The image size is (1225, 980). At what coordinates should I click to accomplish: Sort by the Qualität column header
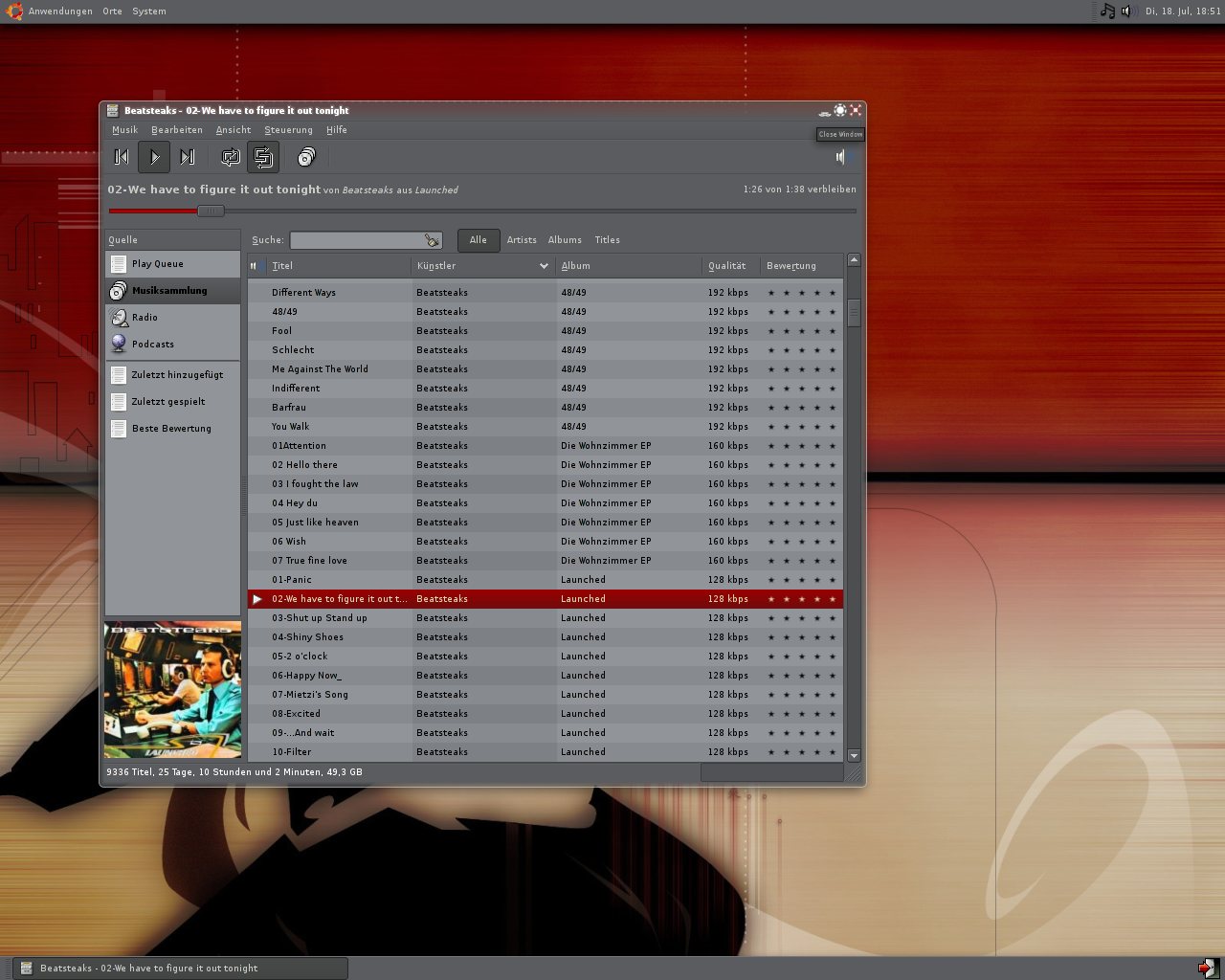coord(731,266)
